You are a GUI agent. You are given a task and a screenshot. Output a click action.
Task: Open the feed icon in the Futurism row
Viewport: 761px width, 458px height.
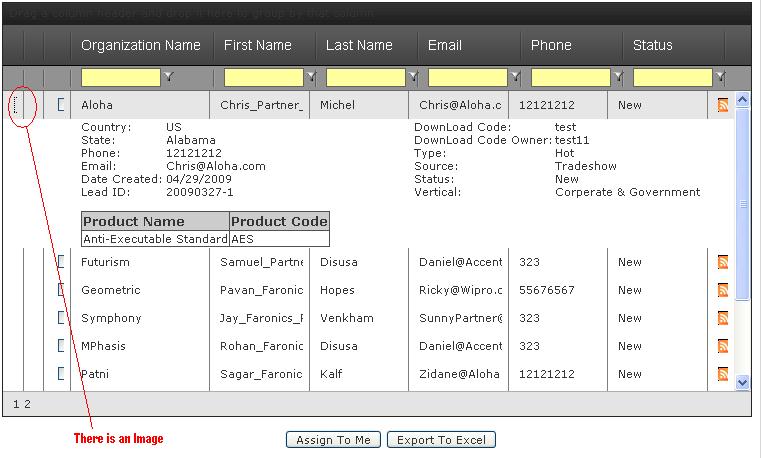point(723,262)
